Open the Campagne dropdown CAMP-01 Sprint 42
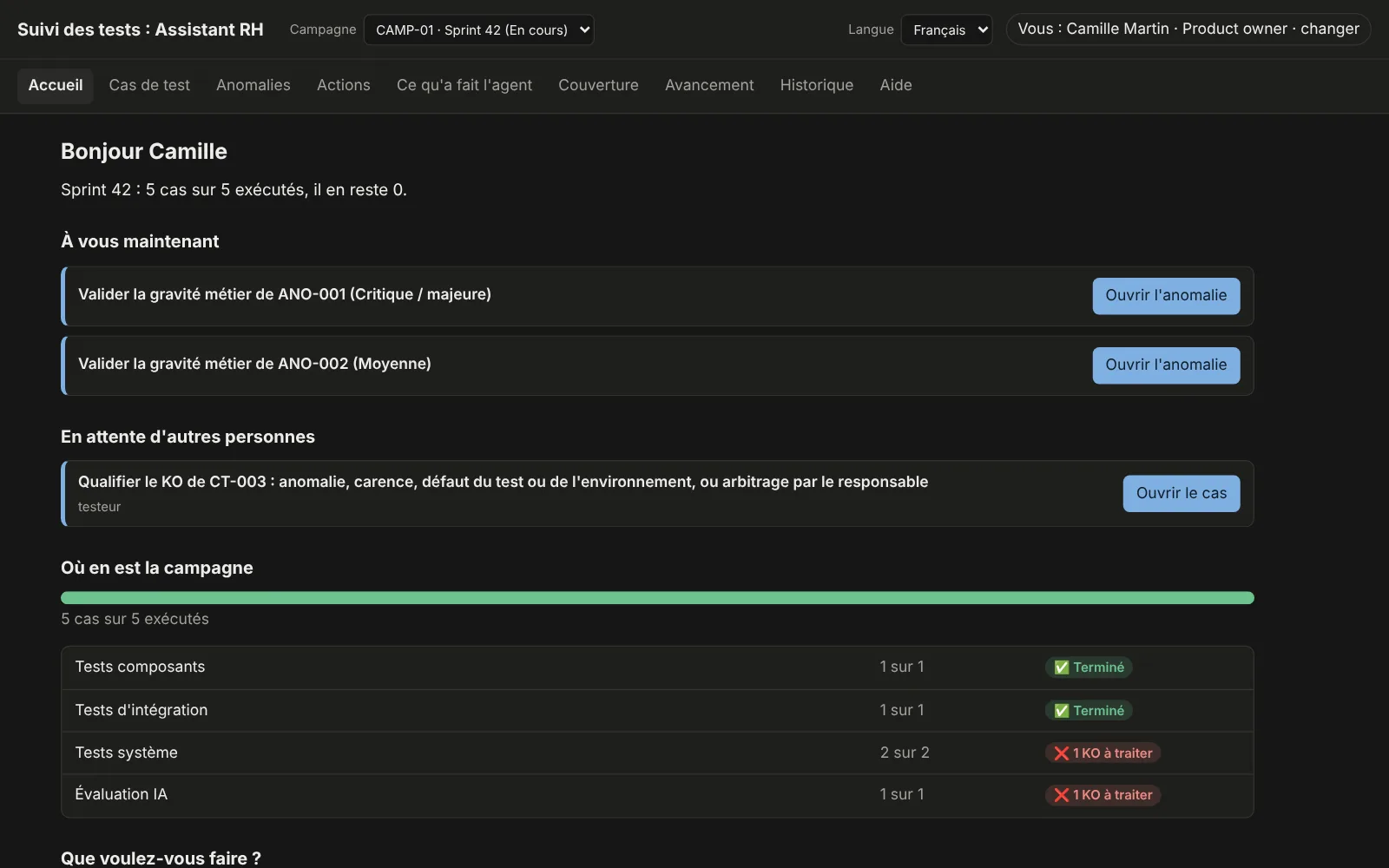The width and height of the screenshot is (1389, 868). point(478,30)
